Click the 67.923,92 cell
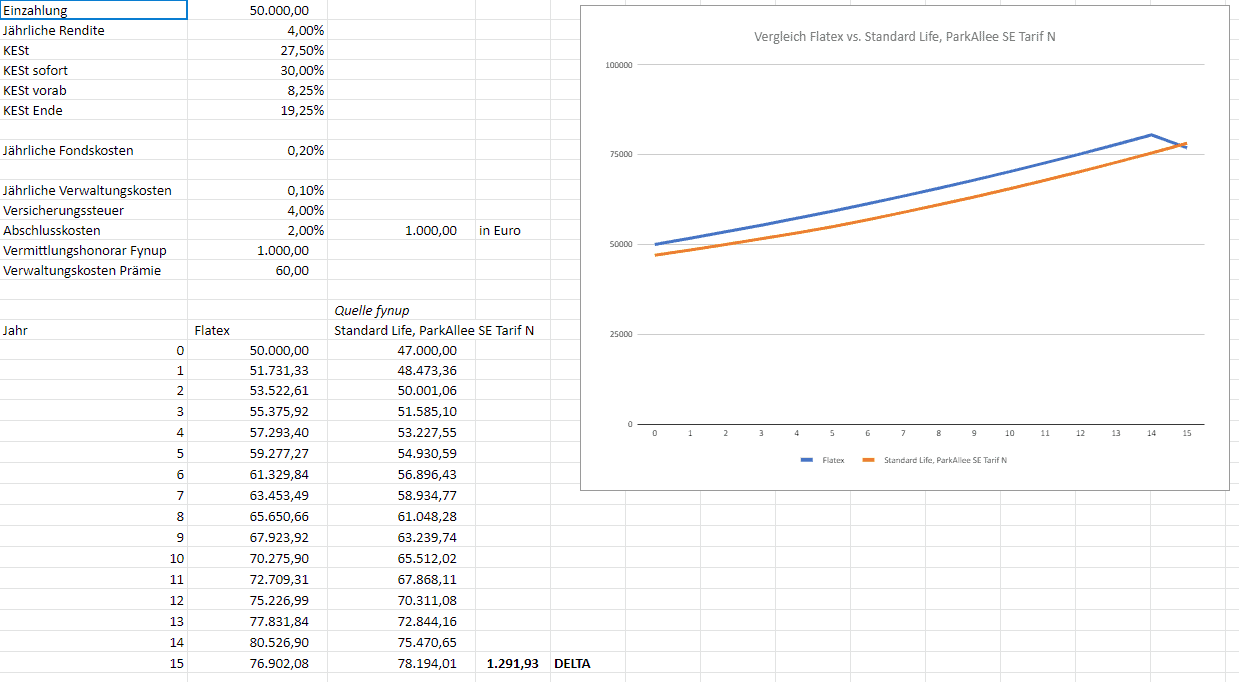 coord(257,537)
